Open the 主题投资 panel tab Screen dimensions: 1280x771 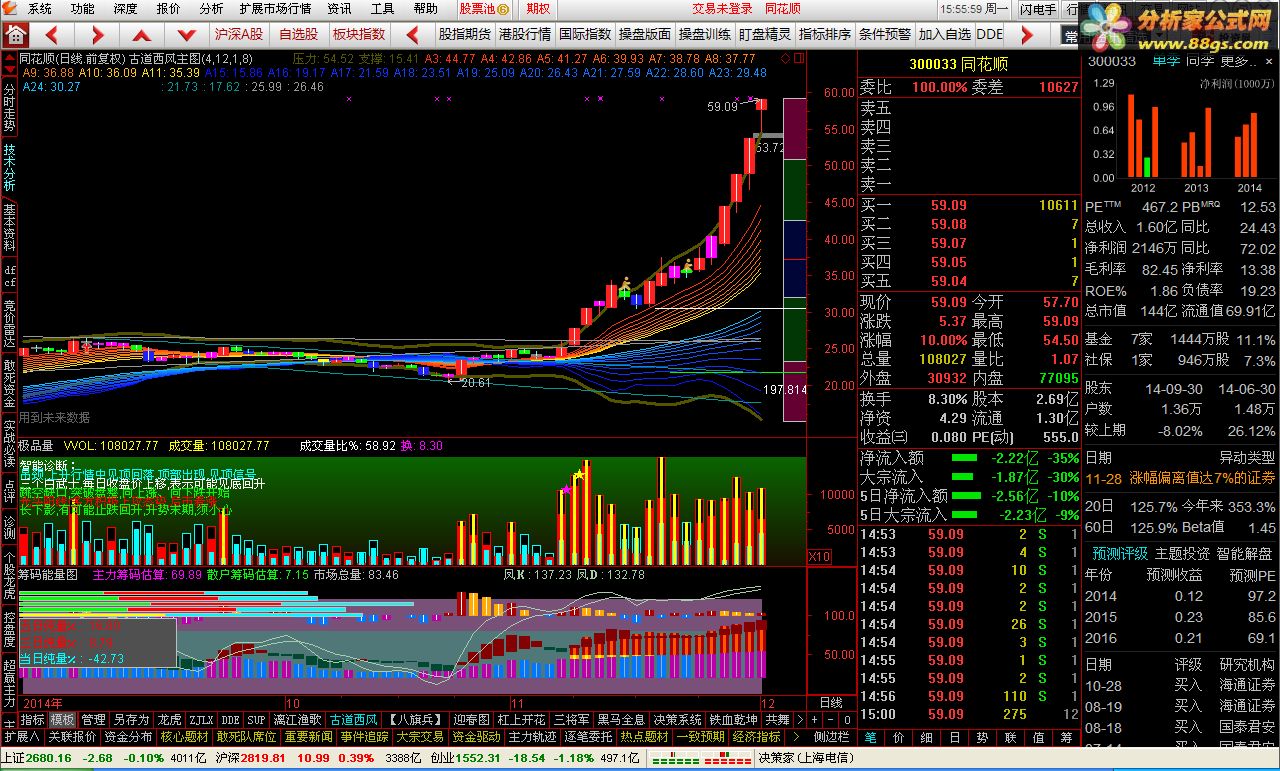(x=1182, y=553)
